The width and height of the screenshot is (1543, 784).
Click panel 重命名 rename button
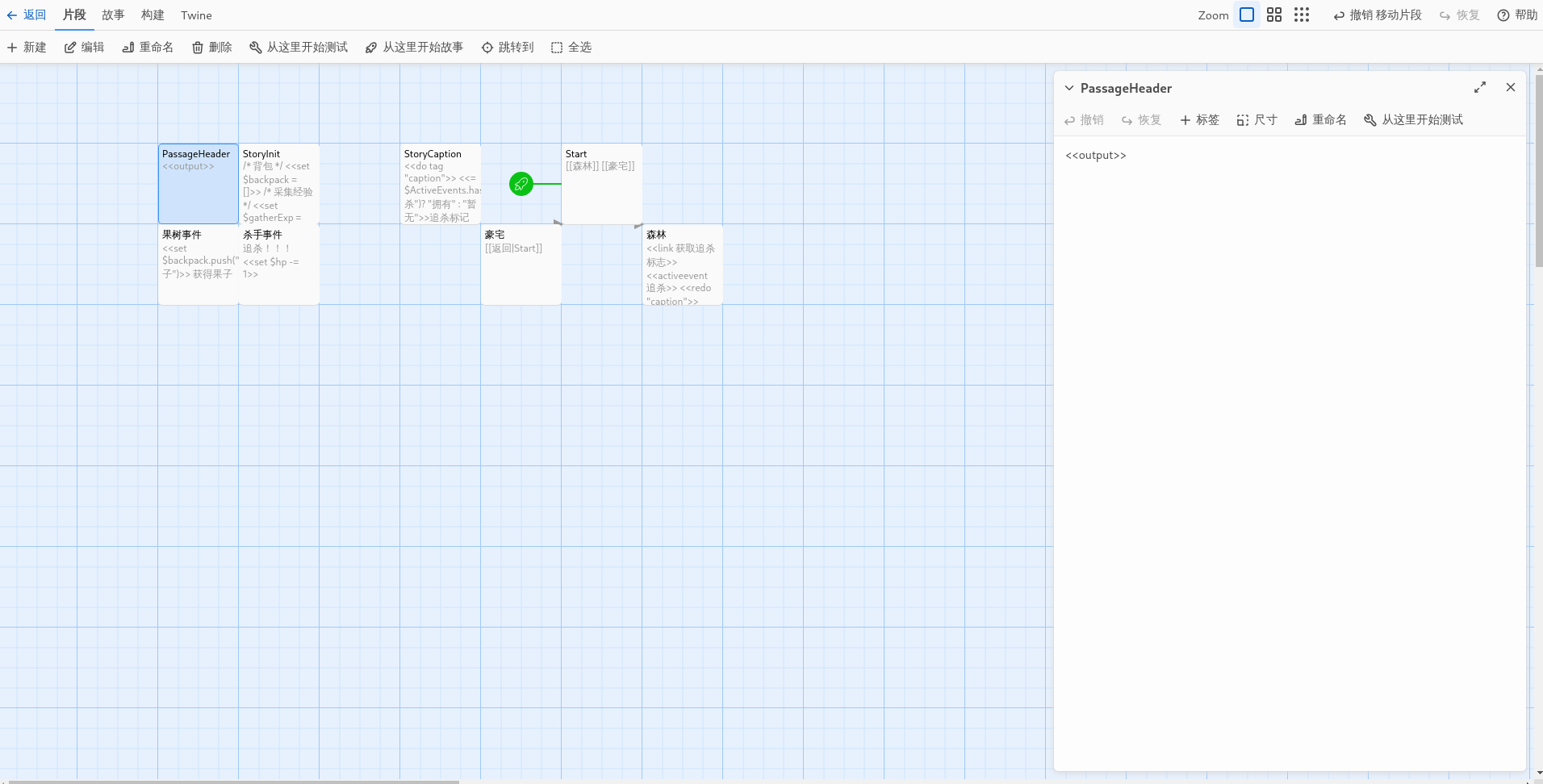tap(1320, 119)
